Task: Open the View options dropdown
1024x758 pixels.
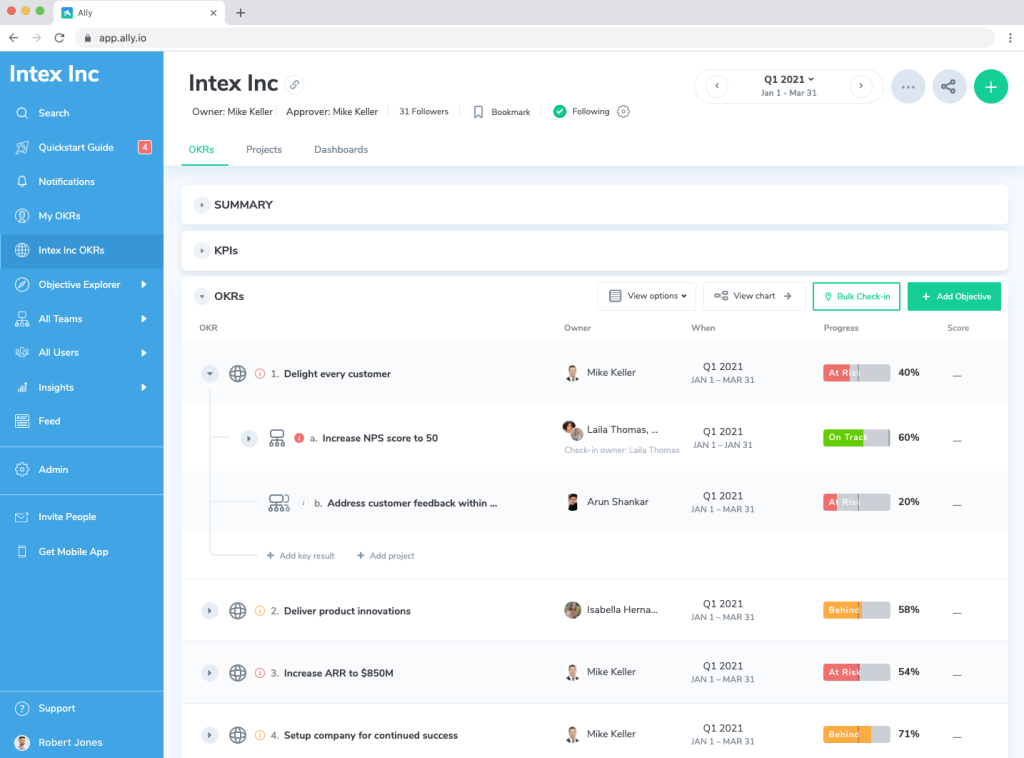Action: click(647, 296)
